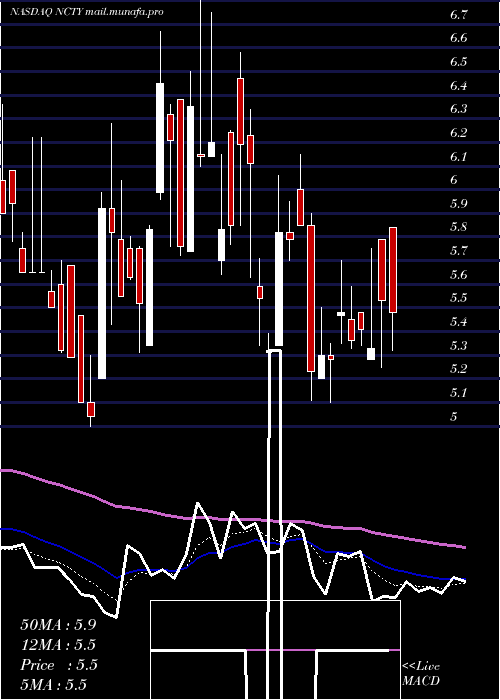The width and height of the screenshot is (500, 700).
Task: Click the 6 price axis label
Action: point(454,180)
